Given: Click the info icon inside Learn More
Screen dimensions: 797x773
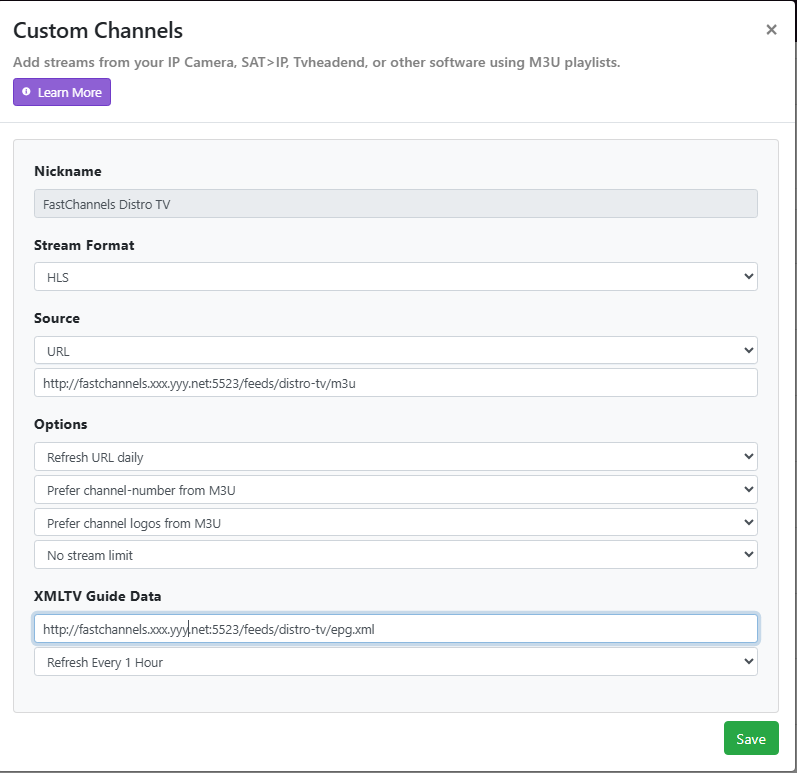Looking at the screenshot, I should click(x=27, y=92).
